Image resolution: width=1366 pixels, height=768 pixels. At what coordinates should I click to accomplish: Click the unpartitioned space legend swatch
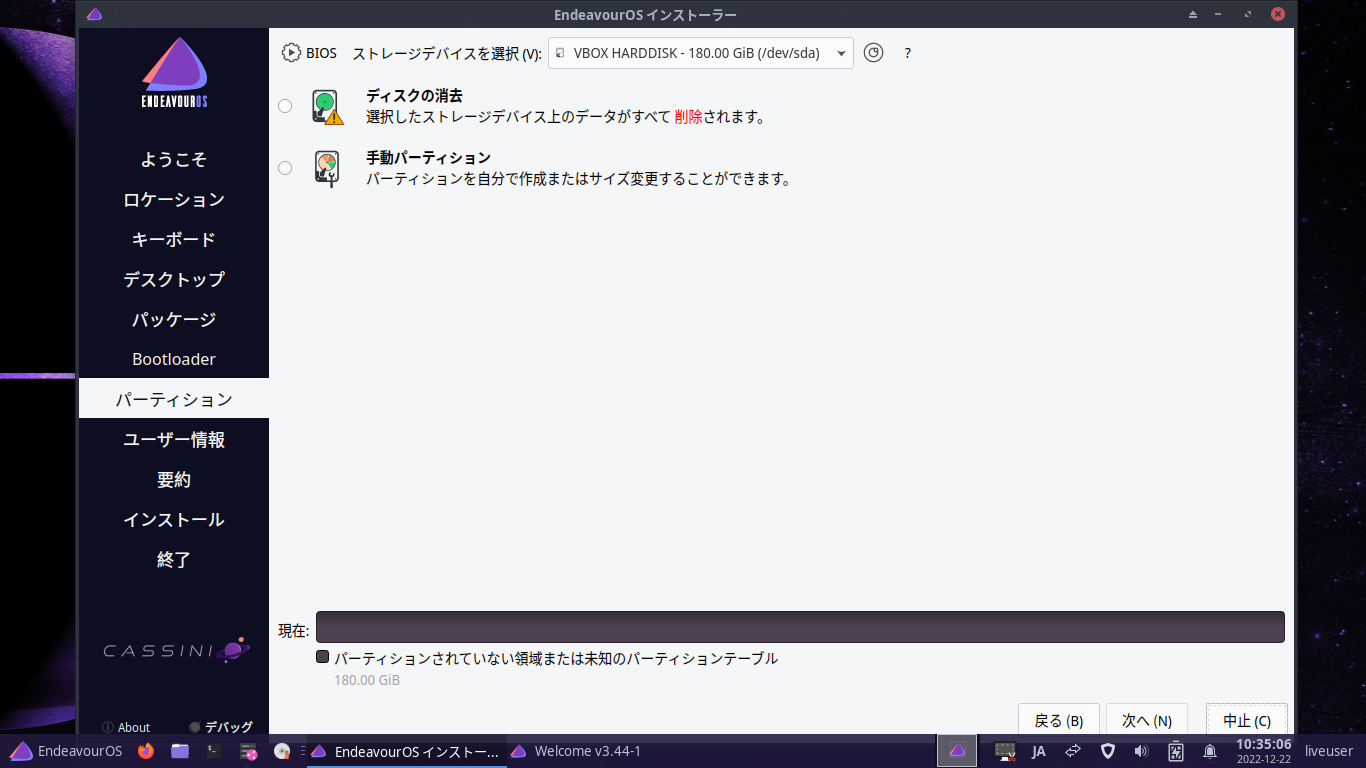pyautogui.click(x=322, y=657)
